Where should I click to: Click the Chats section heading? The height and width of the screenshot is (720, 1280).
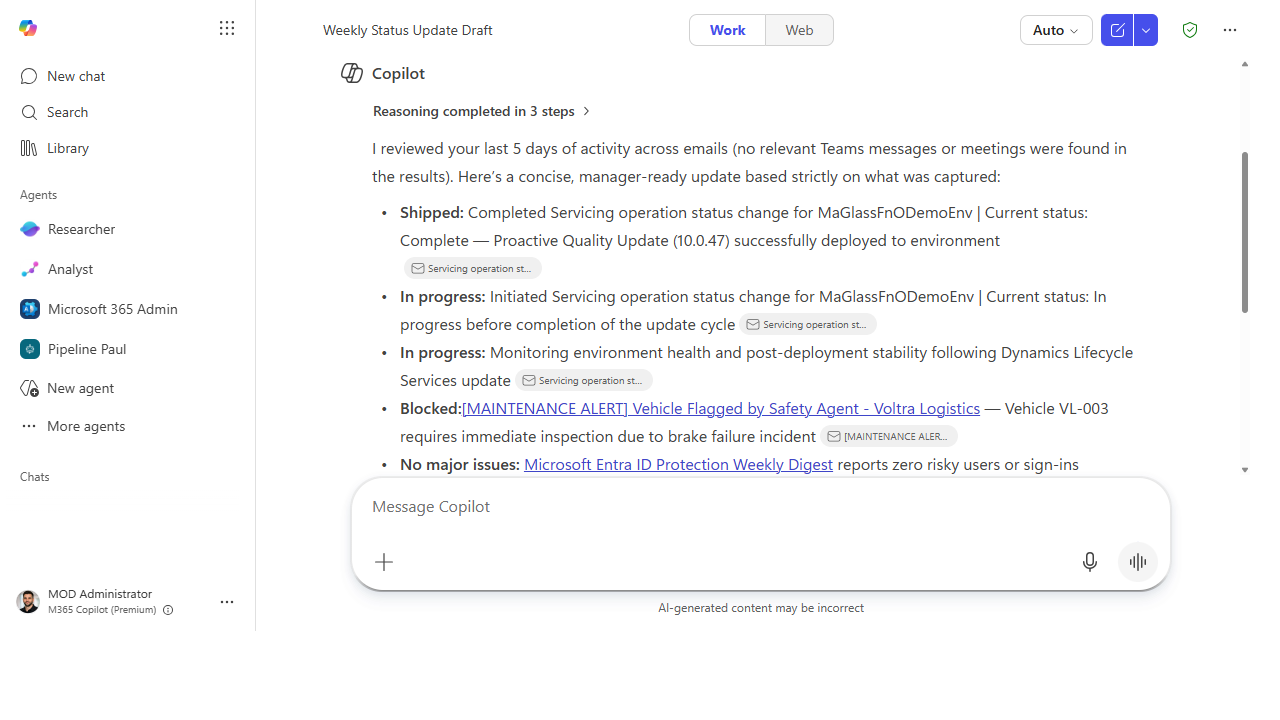coord(35,477)
